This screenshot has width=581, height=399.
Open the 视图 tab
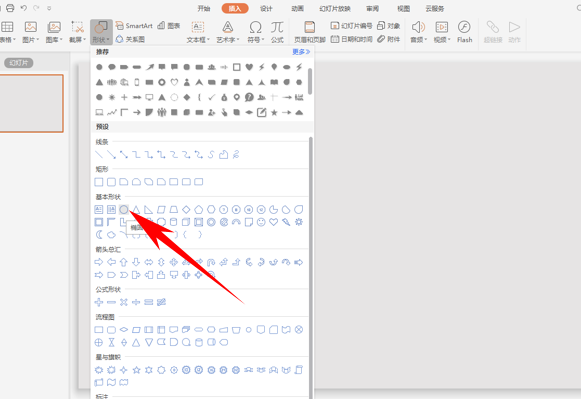coord(404,9)
